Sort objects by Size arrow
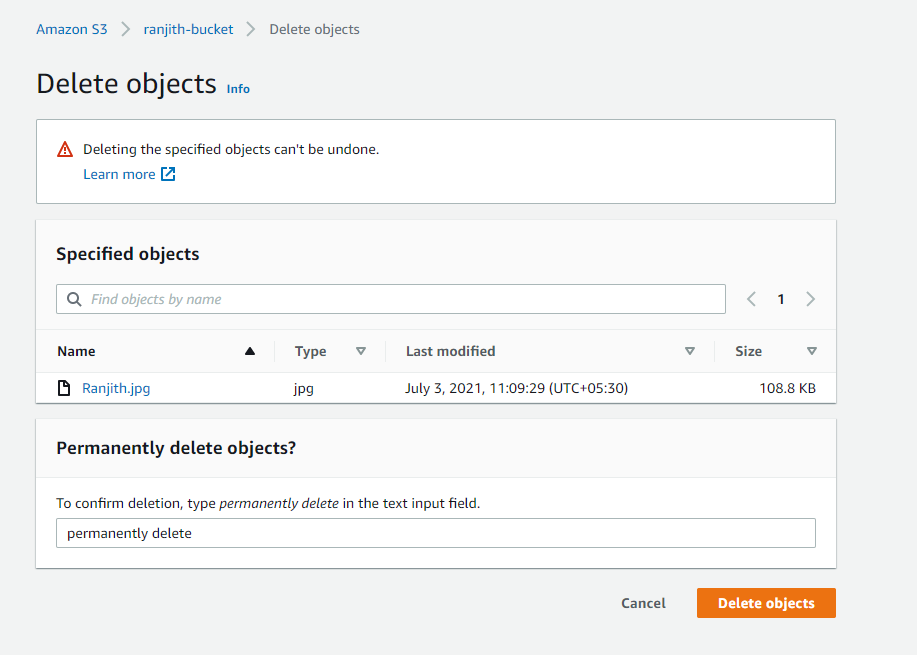The image size is (917, 655). click(x=811, y=351)
